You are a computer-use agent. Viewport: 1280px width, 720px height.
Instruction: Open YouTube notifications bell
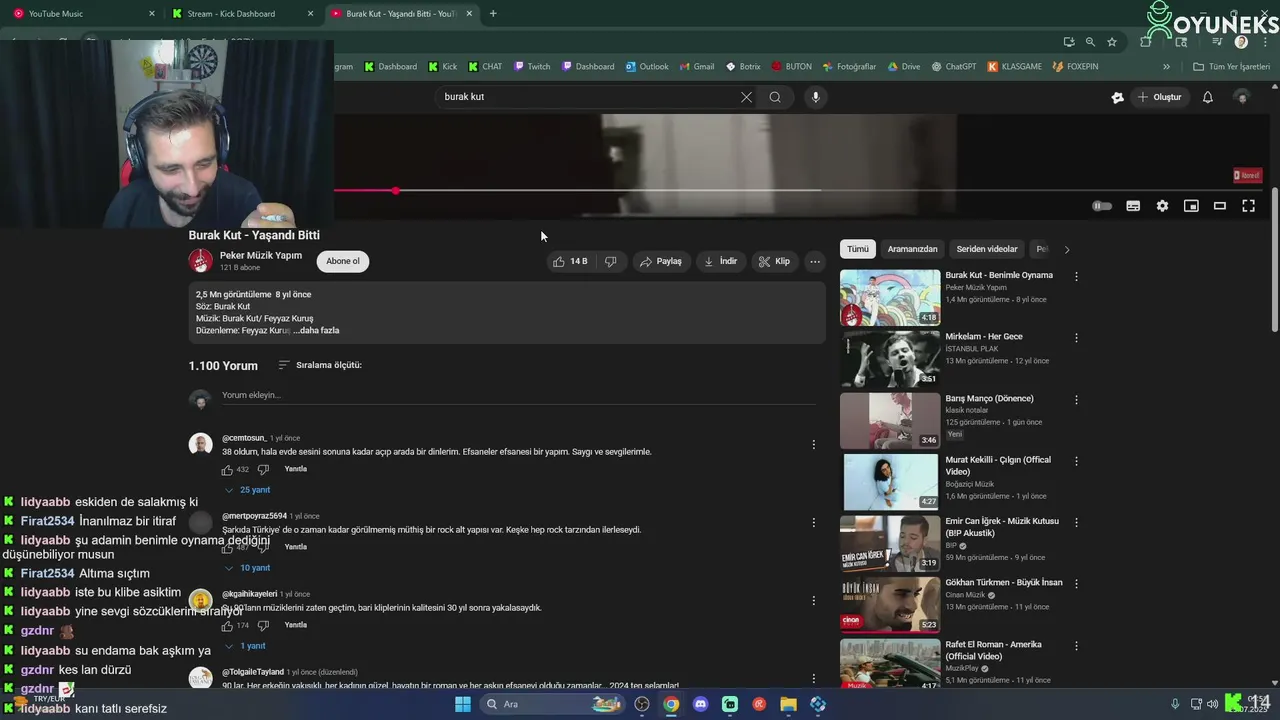point(1207,97)
